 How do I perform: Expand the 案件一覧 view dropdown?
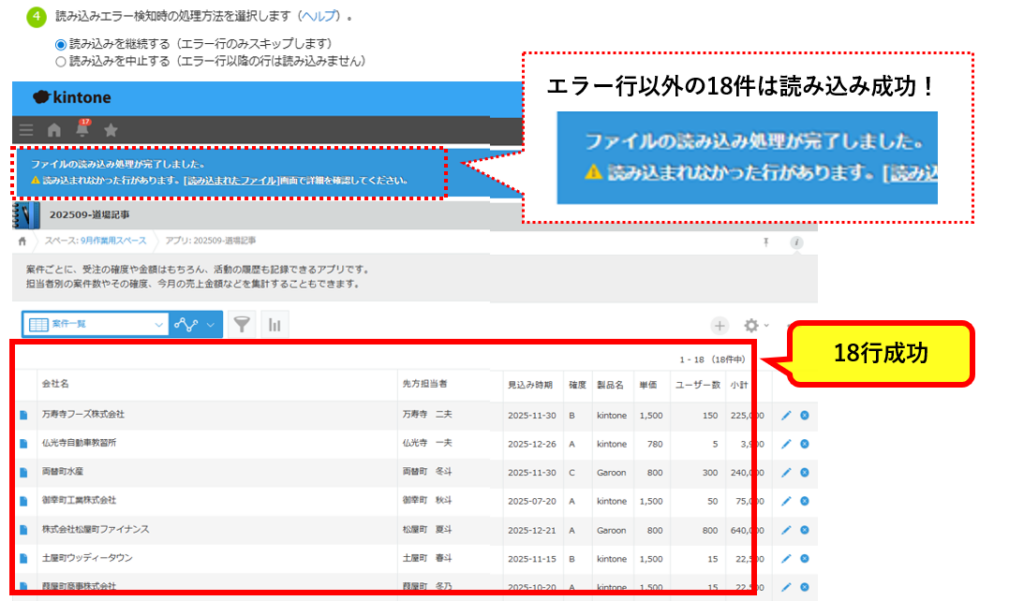(x=160, y=324)
